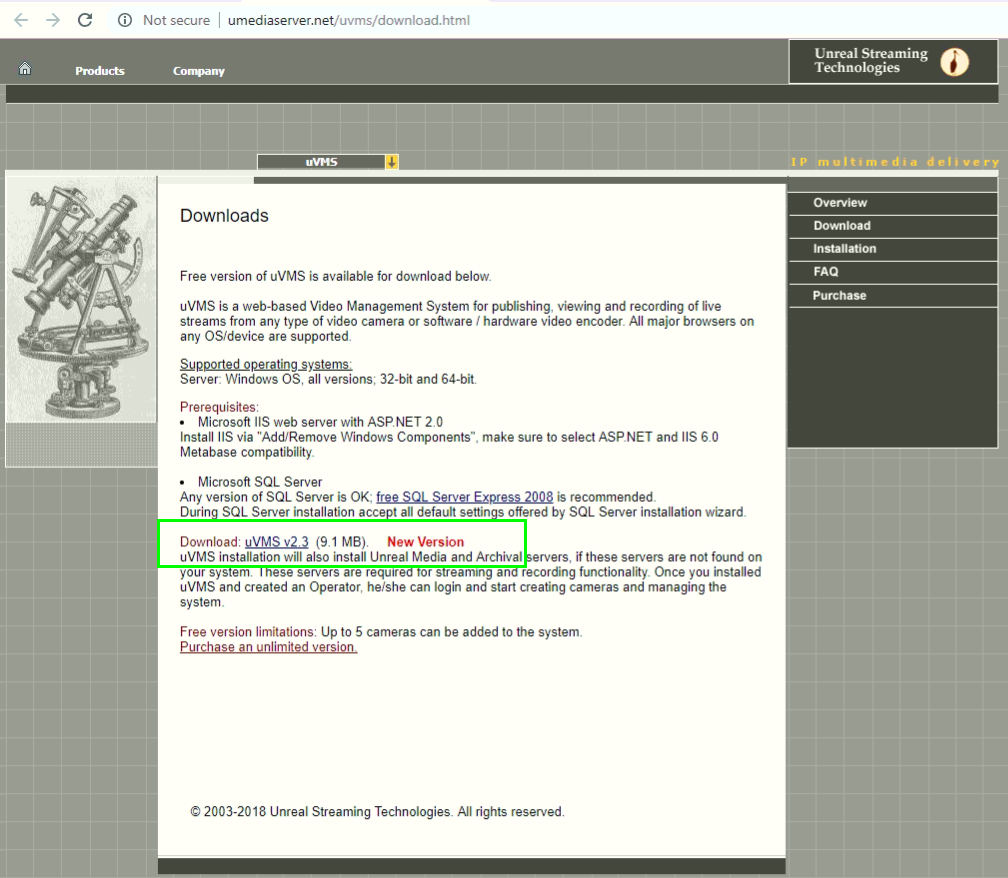Viewport: 1008px width, 878px height.
Task: Click the Not secure site info icon
Action: tap(125, 20)
